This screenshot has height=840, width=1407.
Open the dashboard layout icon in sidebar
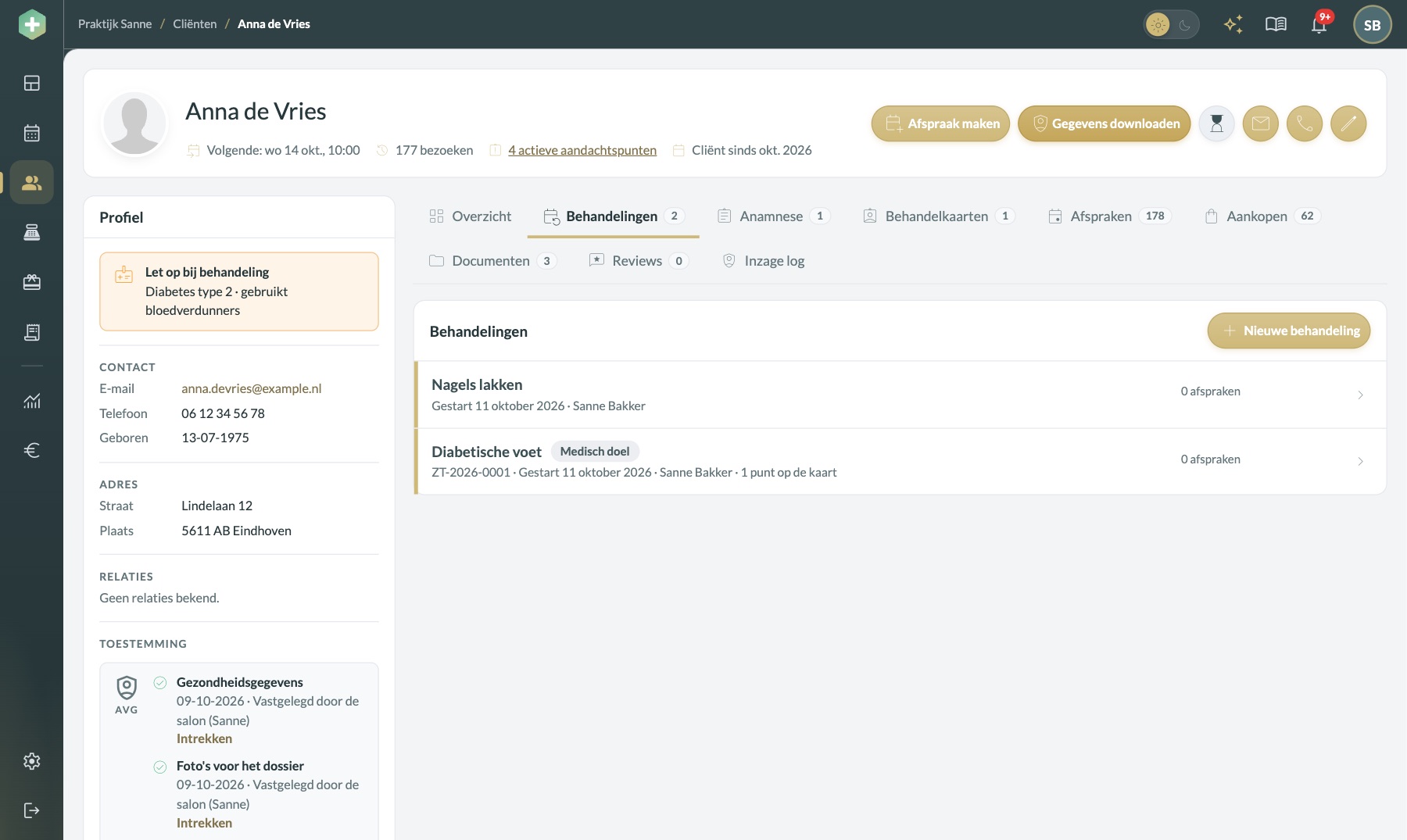[32, 83]
